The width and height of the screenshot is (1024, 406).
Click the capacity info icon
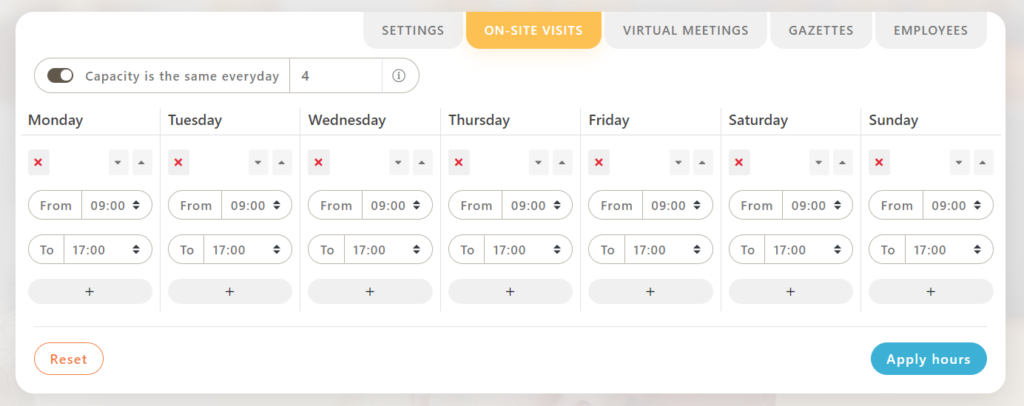pyautogui.click(x=399, y=76)
